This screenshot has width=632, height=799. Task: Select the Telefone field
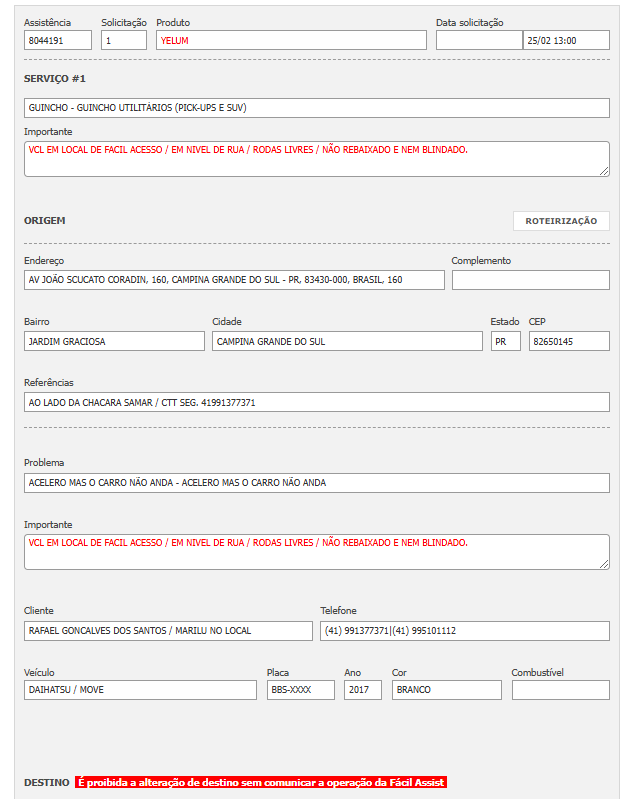tap(464, 631)
